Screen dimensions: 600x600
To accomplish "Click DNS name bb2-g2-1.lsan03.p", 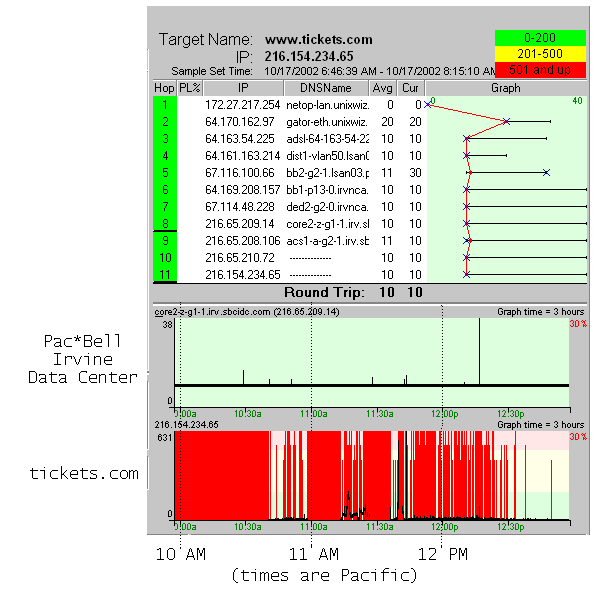I will (x=328, y=173).
